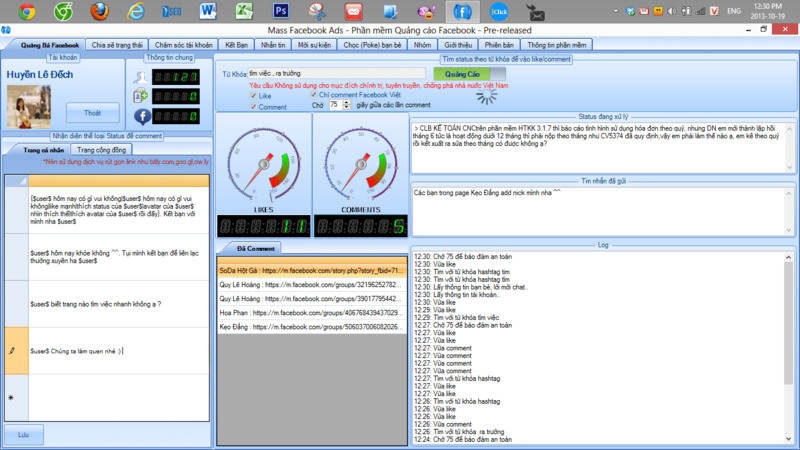Click the network signal tray icon

point(701,11)
